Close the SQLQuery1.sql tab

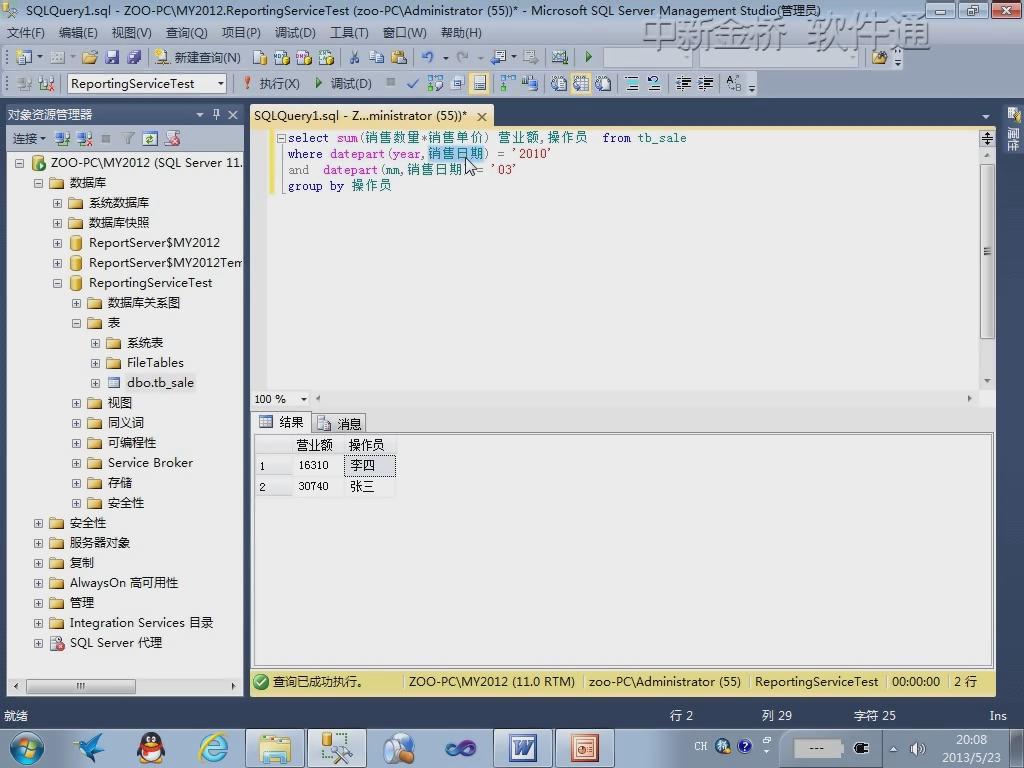[482, 116]
